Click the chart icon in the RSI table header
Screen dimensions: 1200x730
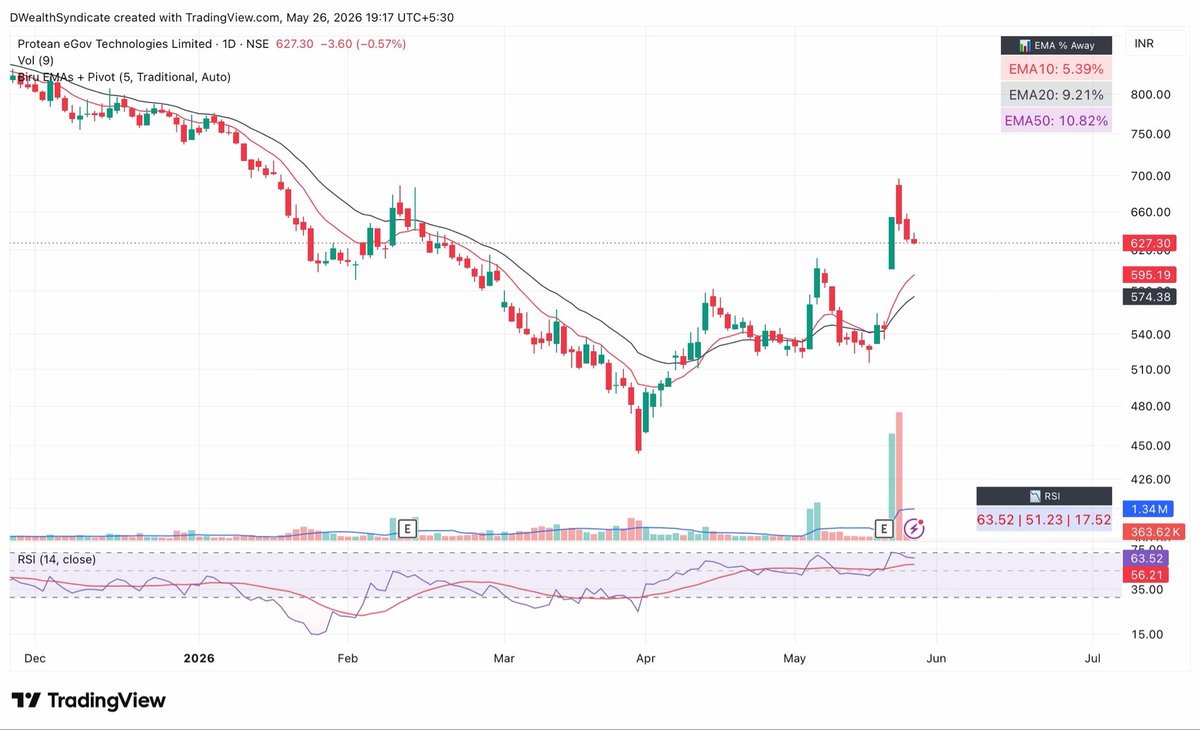point(1033,496)
